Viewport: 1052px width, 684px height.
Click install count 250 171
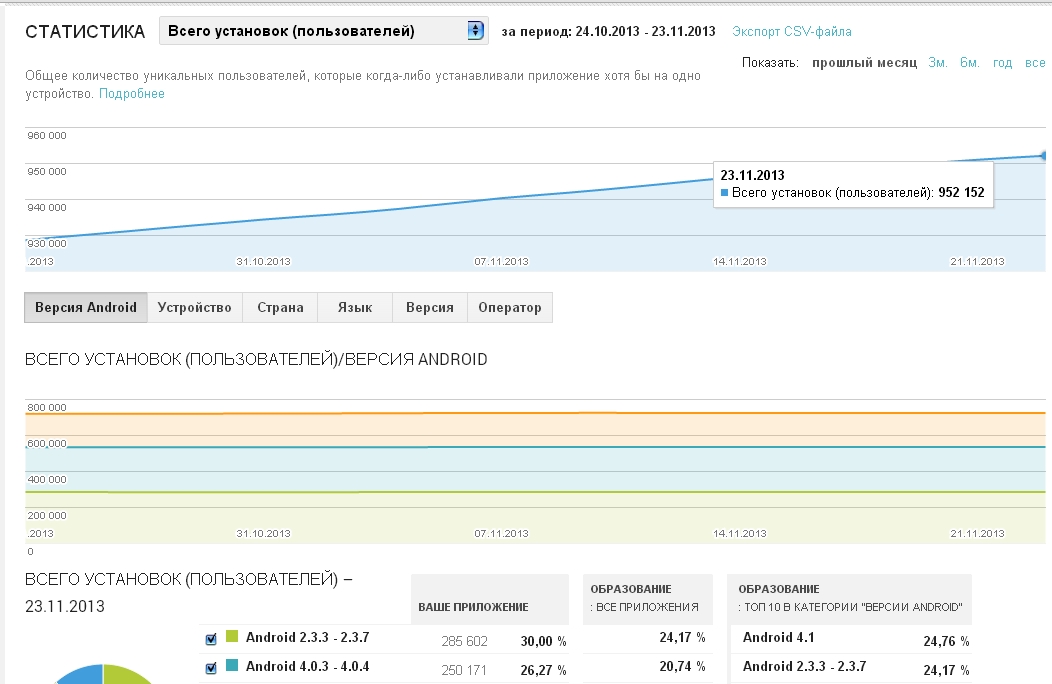click(464, 670)
